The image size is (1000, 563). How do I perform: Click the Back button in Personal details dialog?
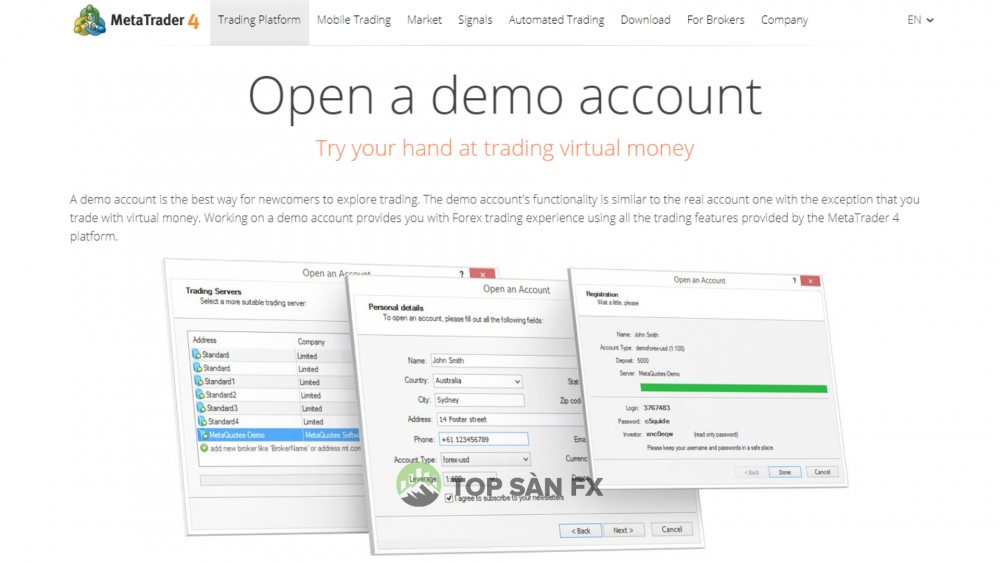click(580, 530)
